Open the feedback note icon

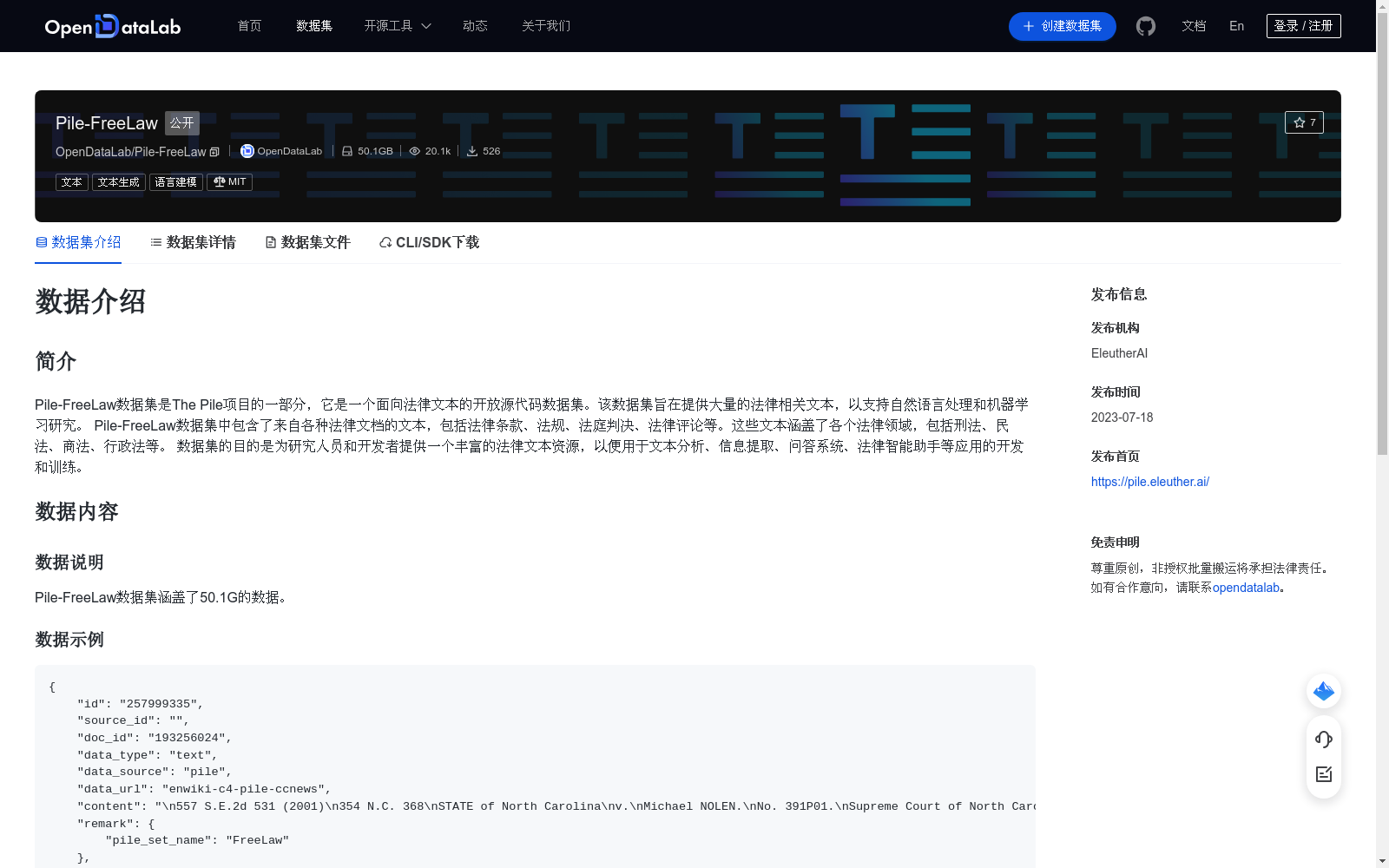[1324, 774]
